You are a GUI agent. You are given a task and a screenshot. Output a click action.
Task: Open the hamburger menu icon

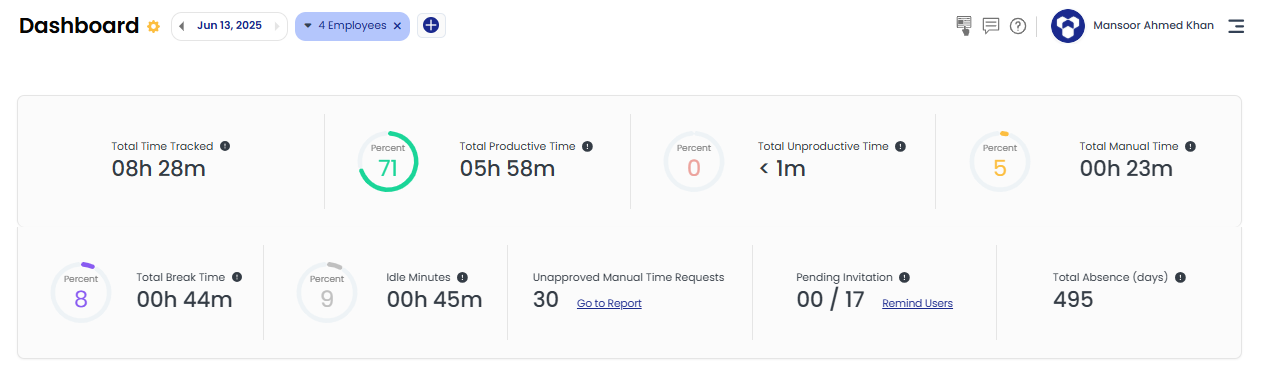[x=1236, y=26]
